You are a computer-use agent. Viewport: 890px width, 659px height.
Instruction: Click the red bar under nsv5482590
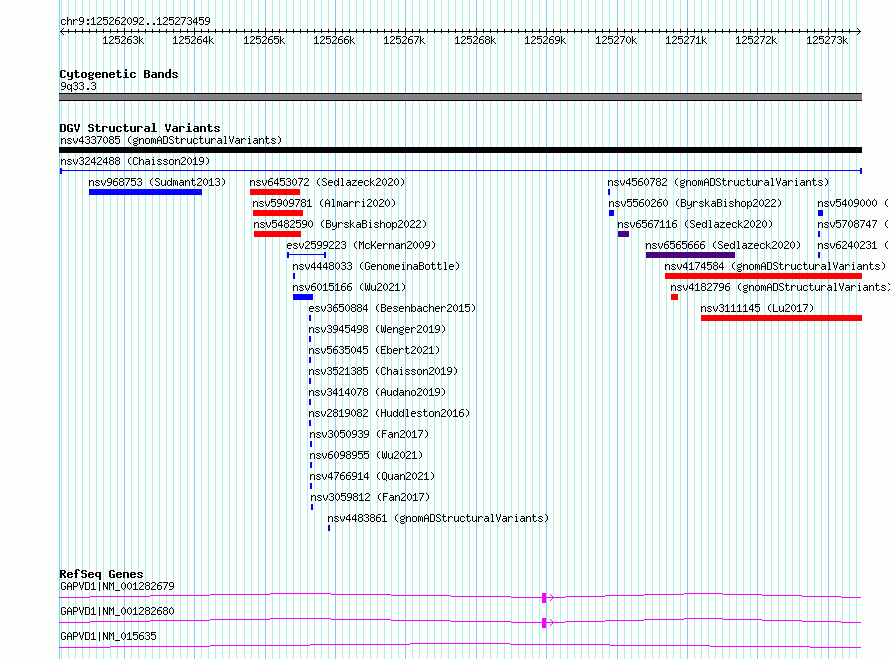click(x=278, y=234)
